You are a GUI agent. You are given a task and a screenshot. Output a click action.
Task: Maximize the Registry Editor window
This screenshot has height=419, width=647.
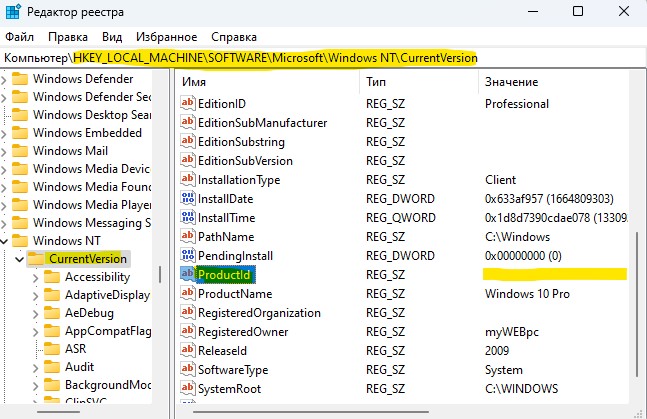(x=578, y=11)
